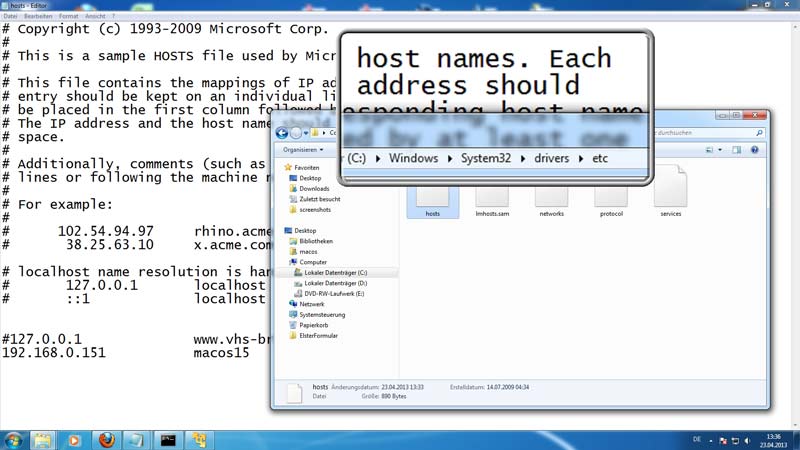Click the DE language indicator in tray
The height and width of the screenshot is (450, 800).
click(697, 440)
